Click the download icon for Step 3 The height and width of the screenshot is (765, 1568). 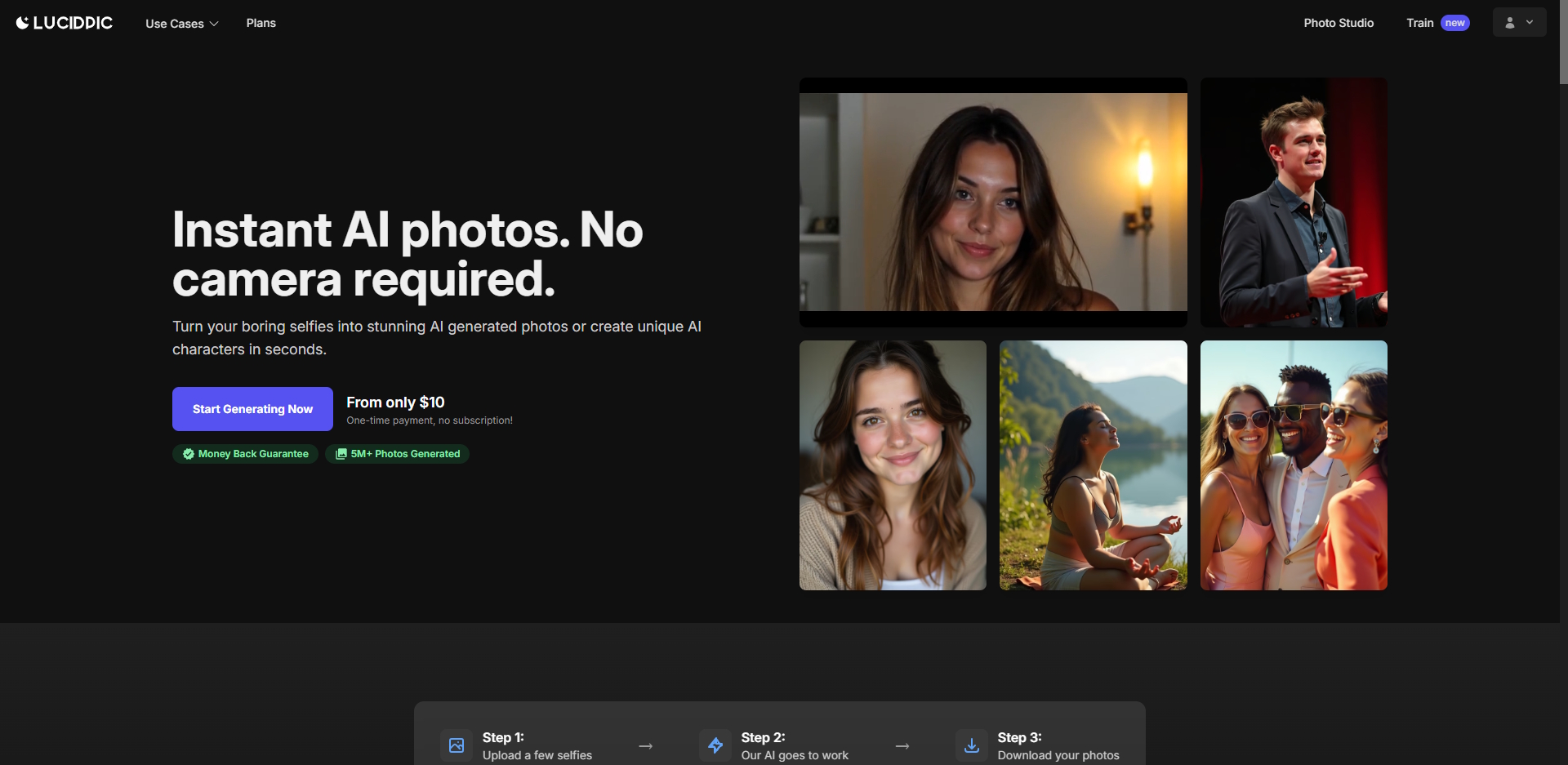pos(972,745)
